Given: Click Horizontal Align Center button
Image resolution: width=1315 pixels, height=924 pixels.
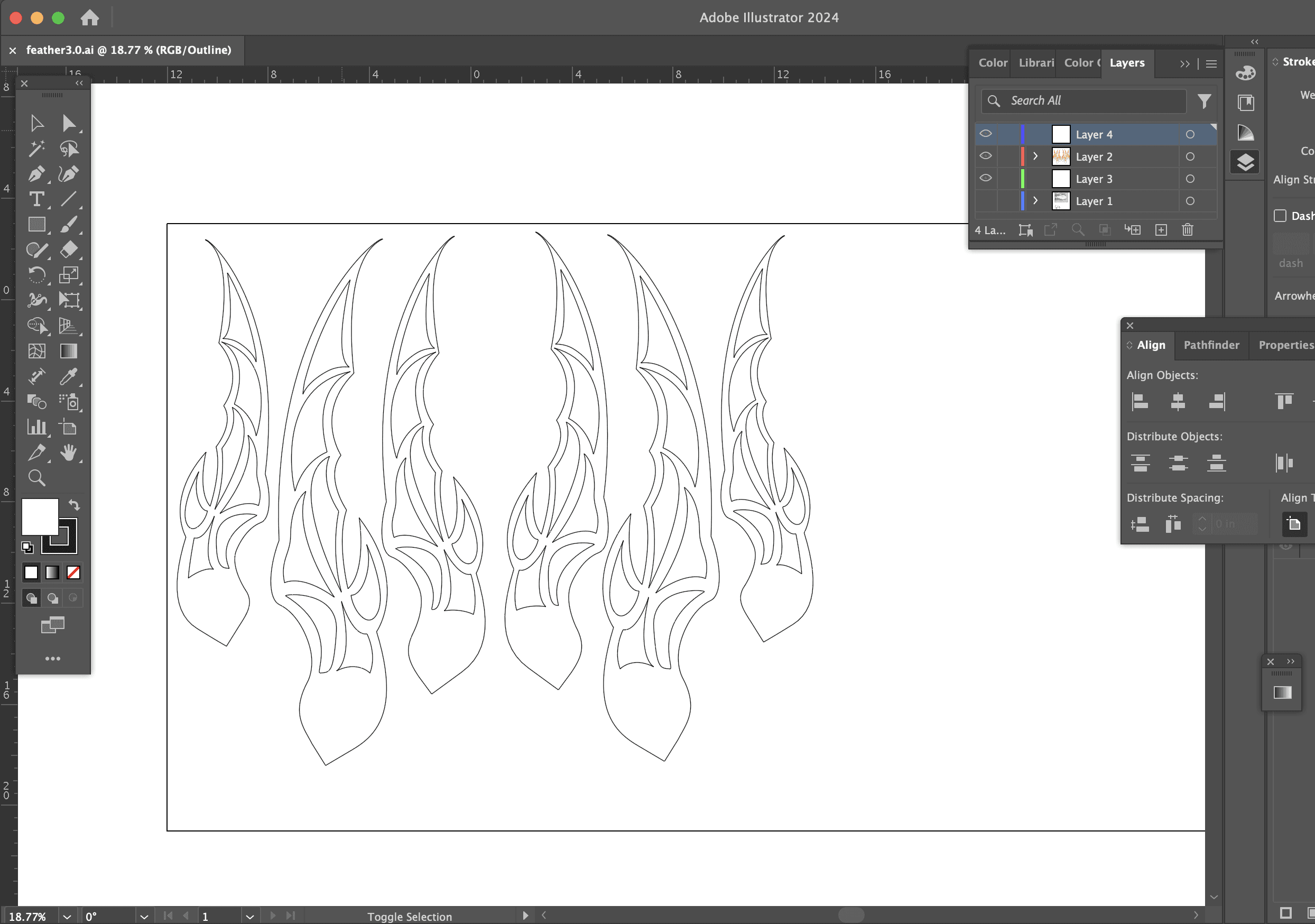Looking at the screenshot, I should tap(1178, 402).
